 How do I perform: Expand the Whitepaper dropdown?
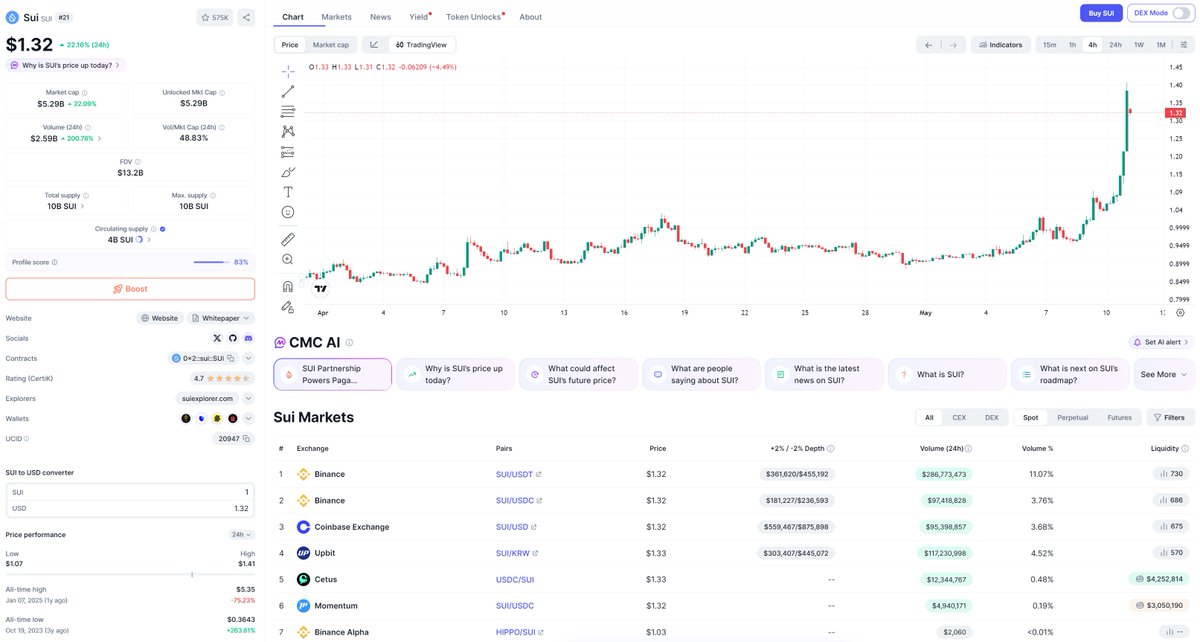point(220,318)
